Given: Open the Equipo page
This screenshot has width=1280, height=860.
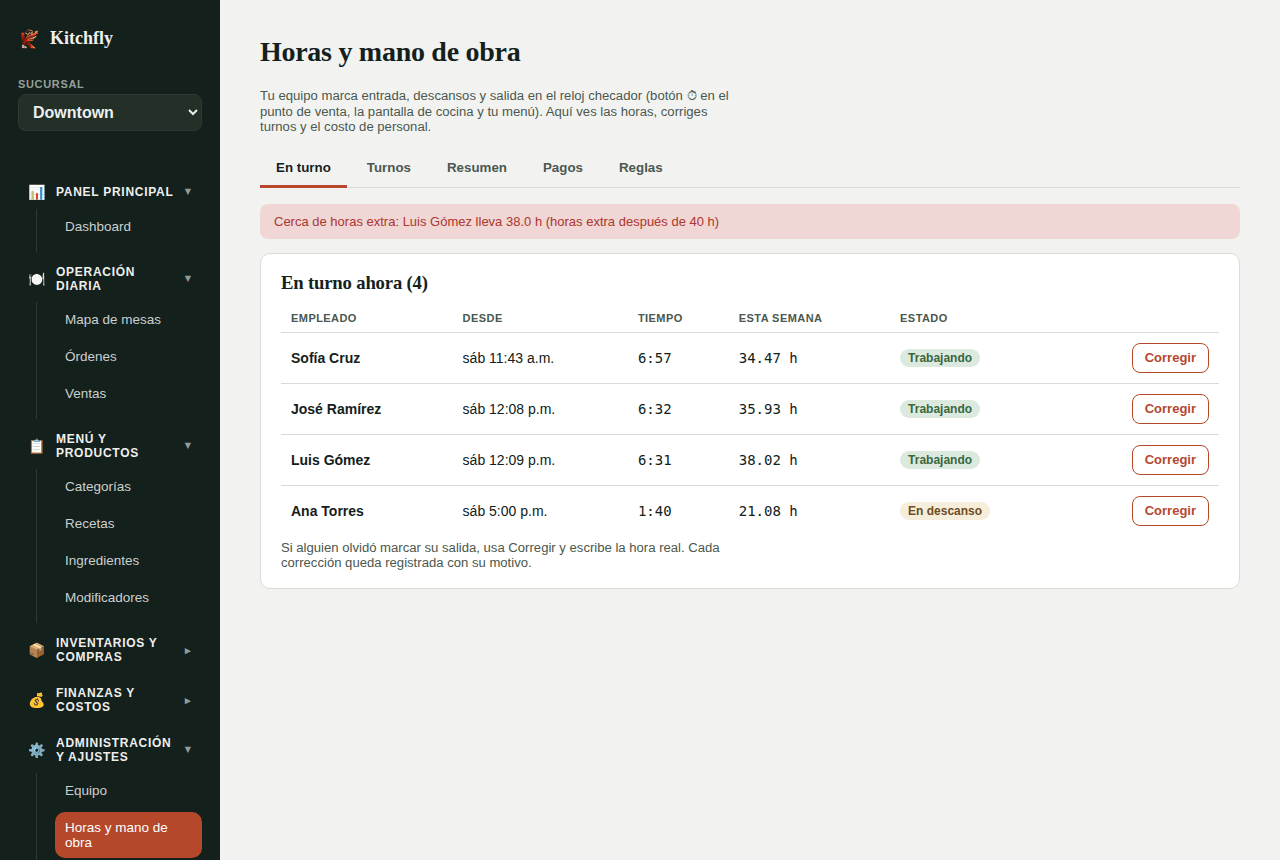Looking at the screenshot, I should click(x=128, y=791).
